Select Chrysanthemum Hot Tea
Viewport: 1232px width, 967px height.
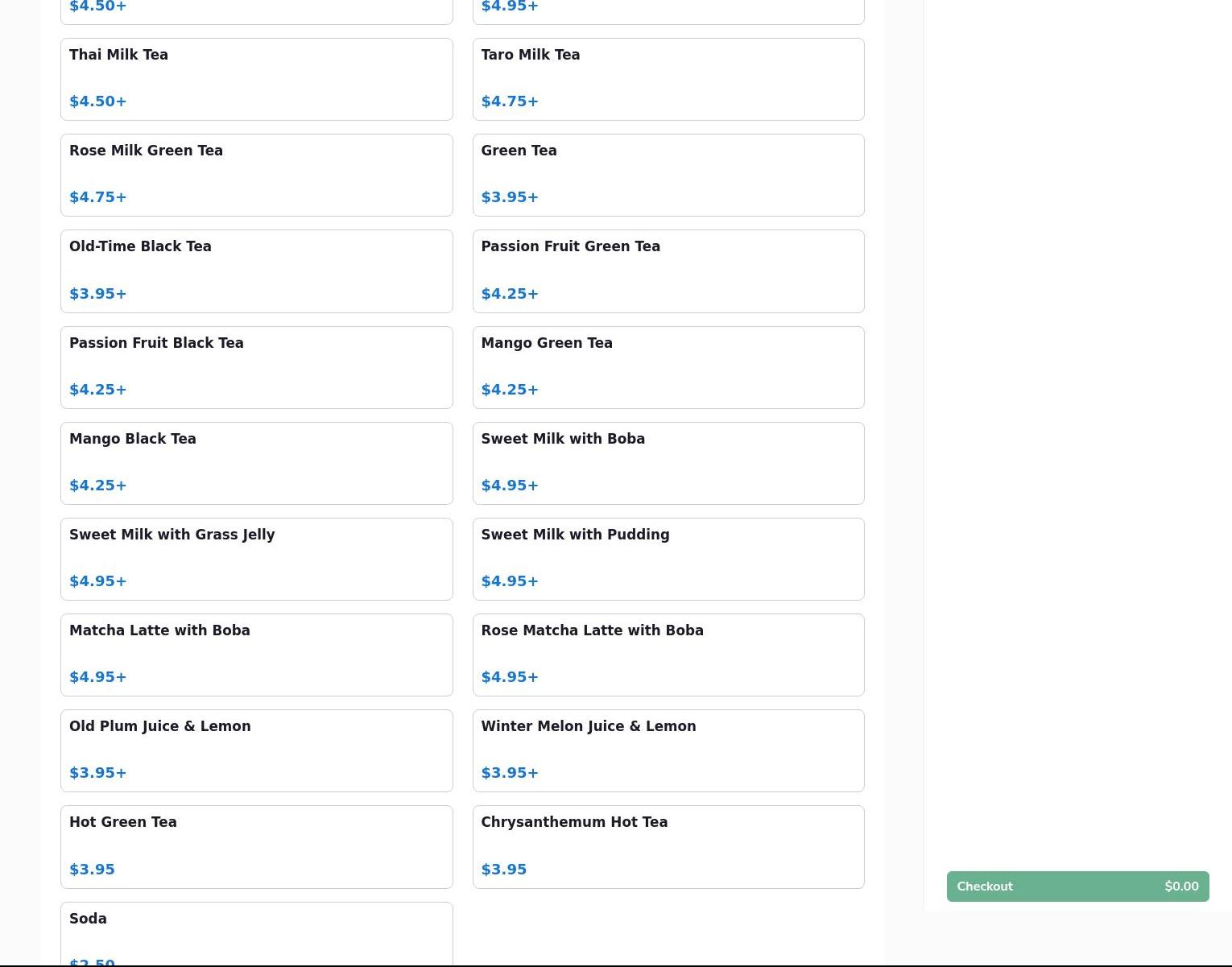[x=668, y=846]
